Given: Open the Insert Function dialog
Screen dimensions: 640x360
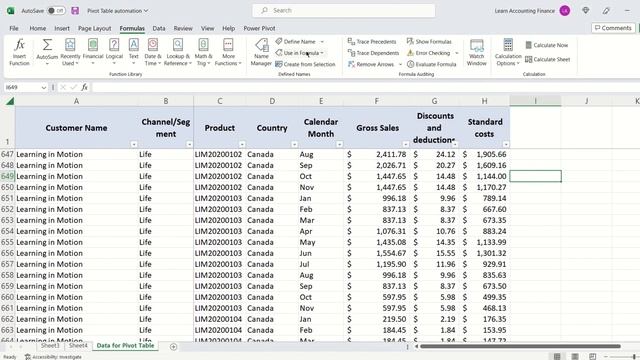Looking at the screenshot, I should click(19, 51).
